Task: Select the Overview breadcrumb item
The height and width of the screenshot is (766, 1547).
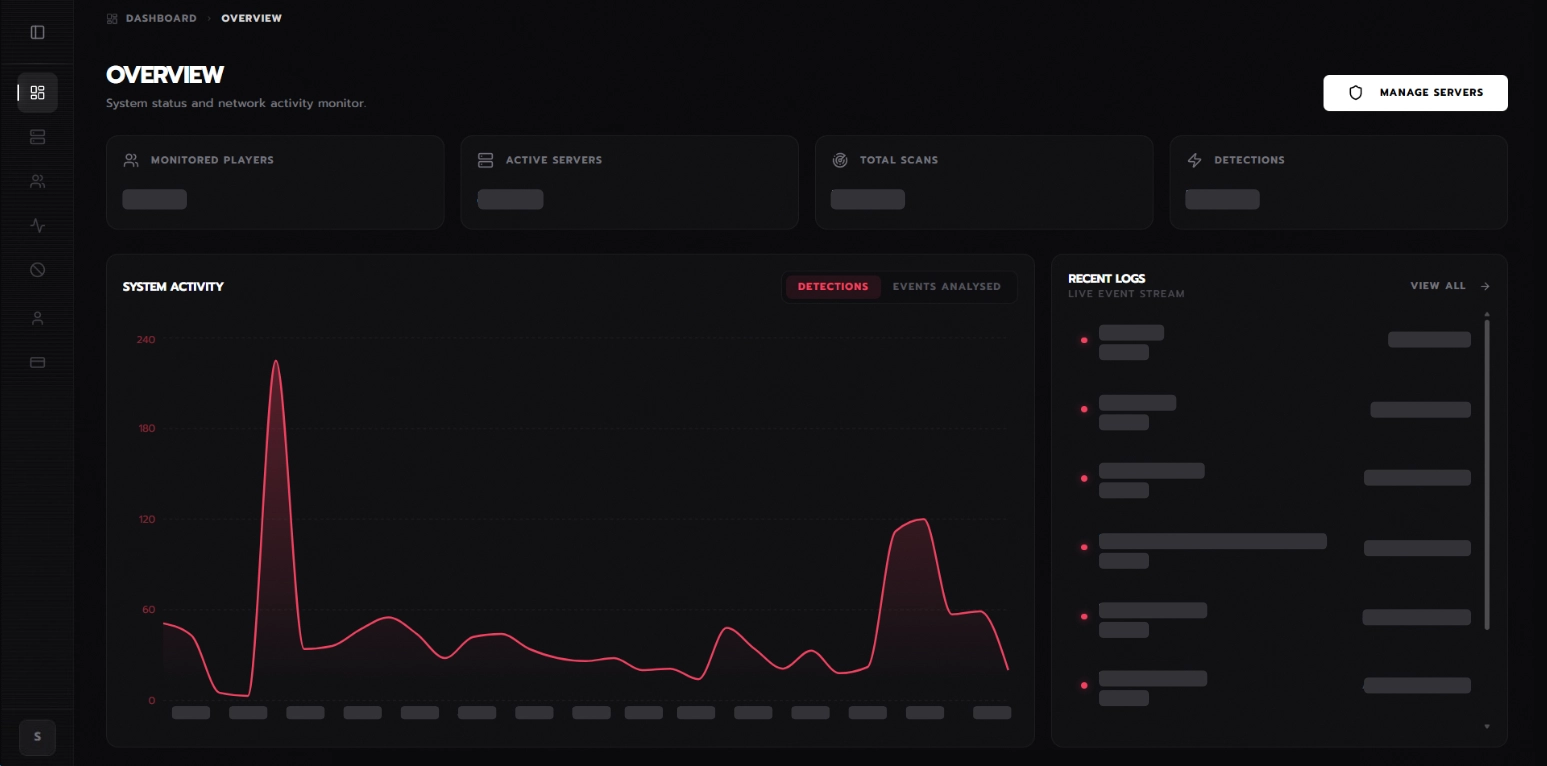Action: tap(251, 18)
